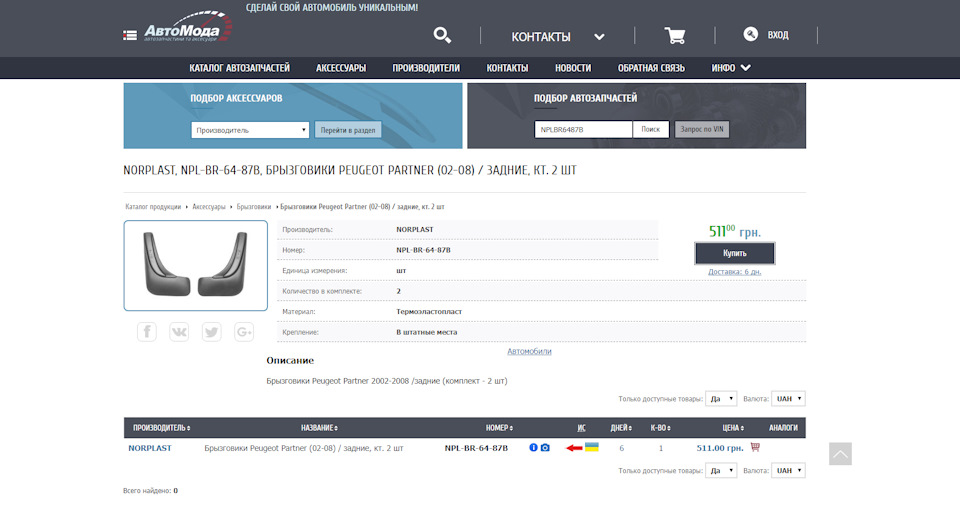Share product on Facebook
This screenshot has height=508, width=960.
[147, 332]
